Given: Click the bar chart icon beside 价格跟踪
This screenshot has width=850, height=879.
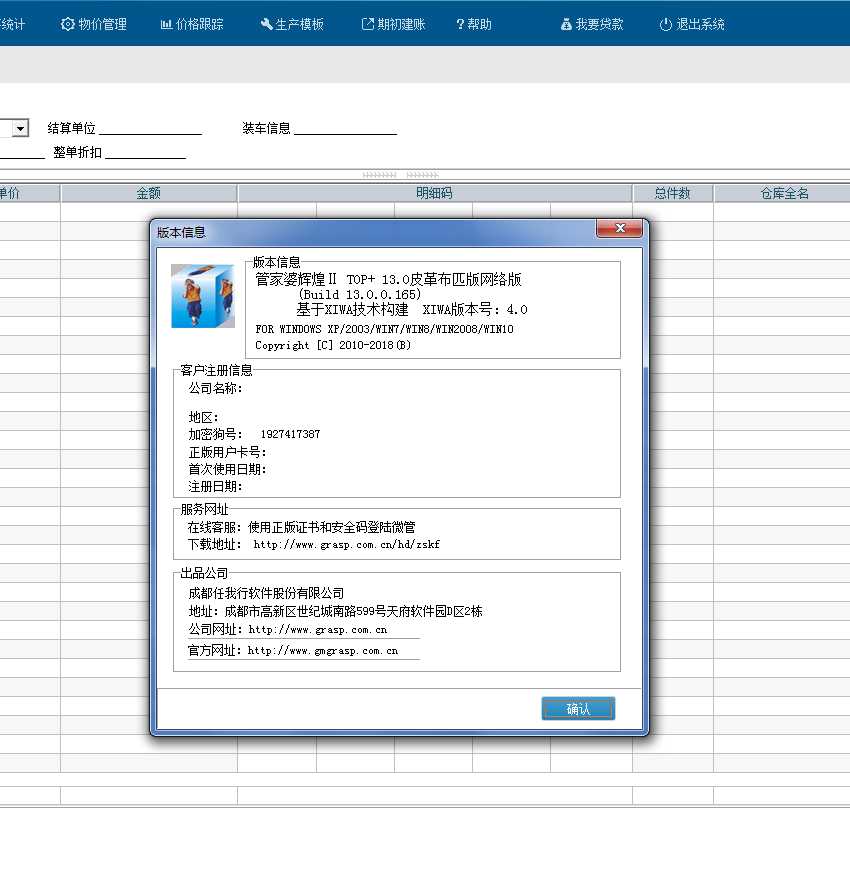Looking at the screenshot, I should 166,24.
